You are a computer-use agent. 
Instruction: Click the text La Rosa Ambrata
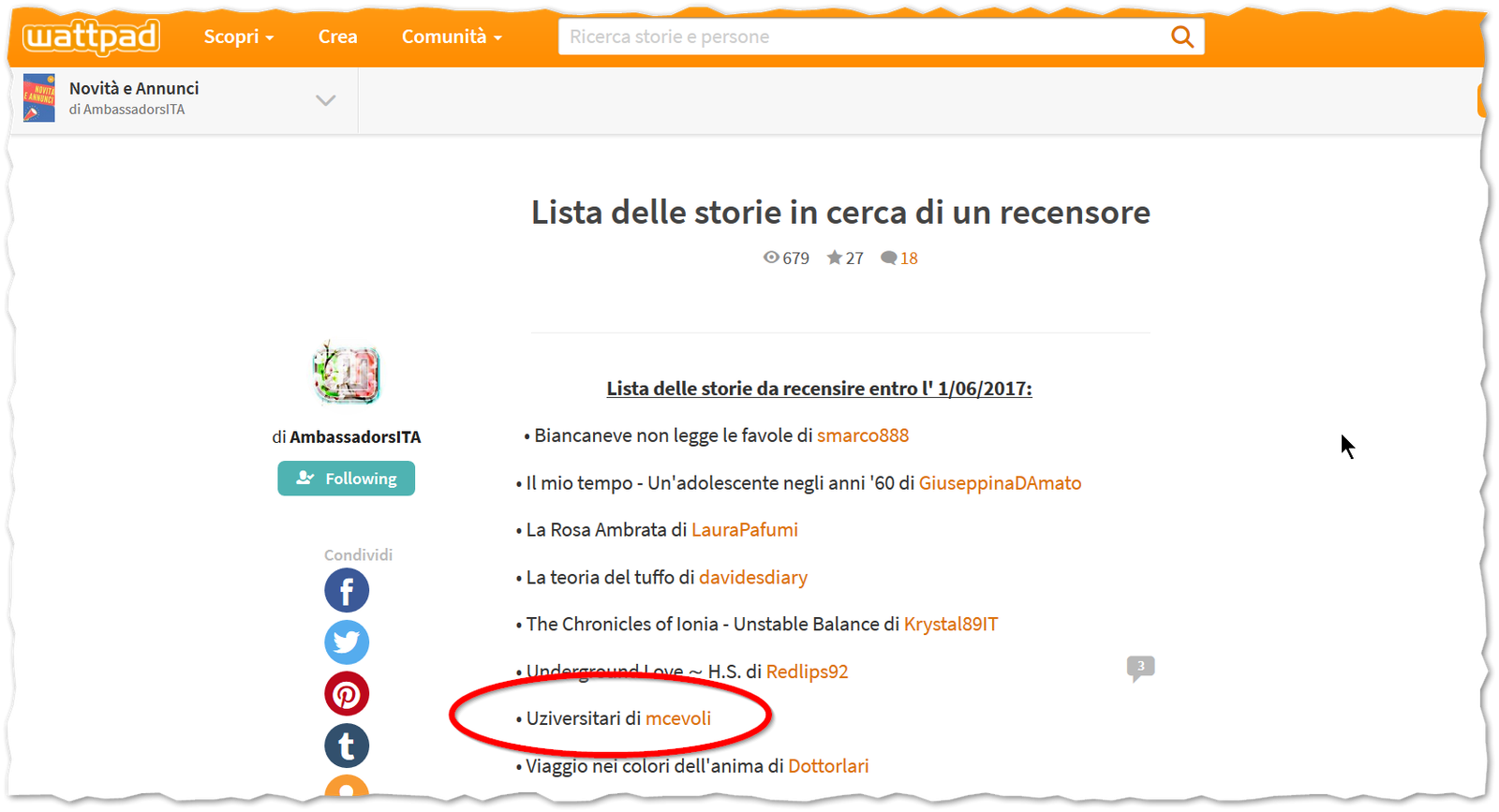coord(596,530)
